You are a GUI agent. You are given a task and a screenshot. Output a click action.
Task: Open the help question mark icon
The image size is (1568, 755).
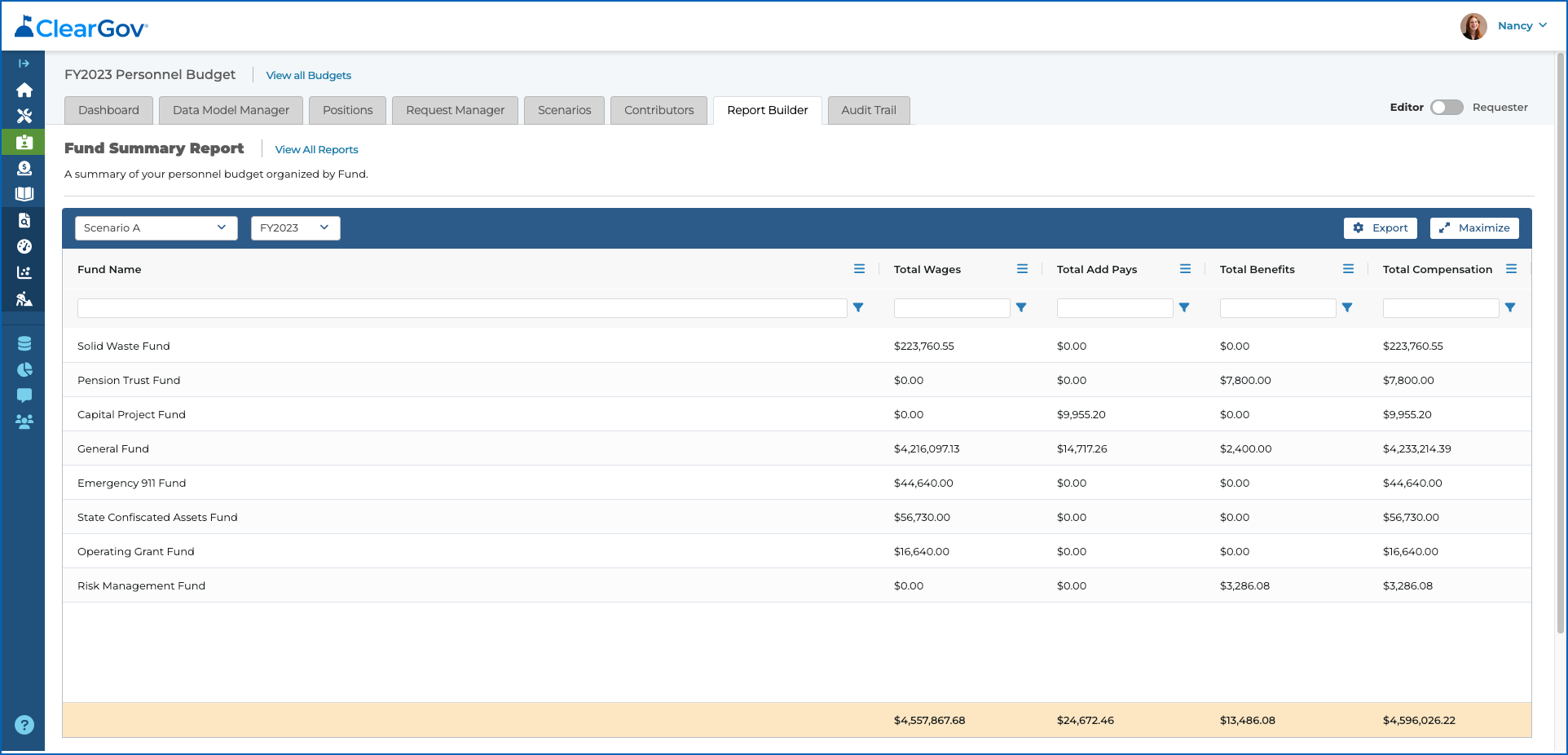coord(24,724)
